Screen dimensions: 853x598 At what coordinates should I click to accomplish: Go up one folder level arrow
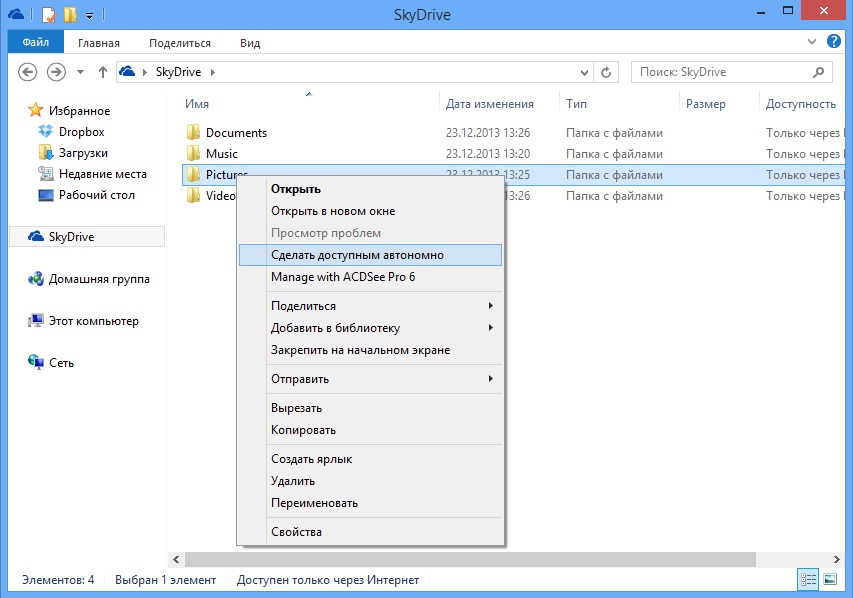[102, 72]
